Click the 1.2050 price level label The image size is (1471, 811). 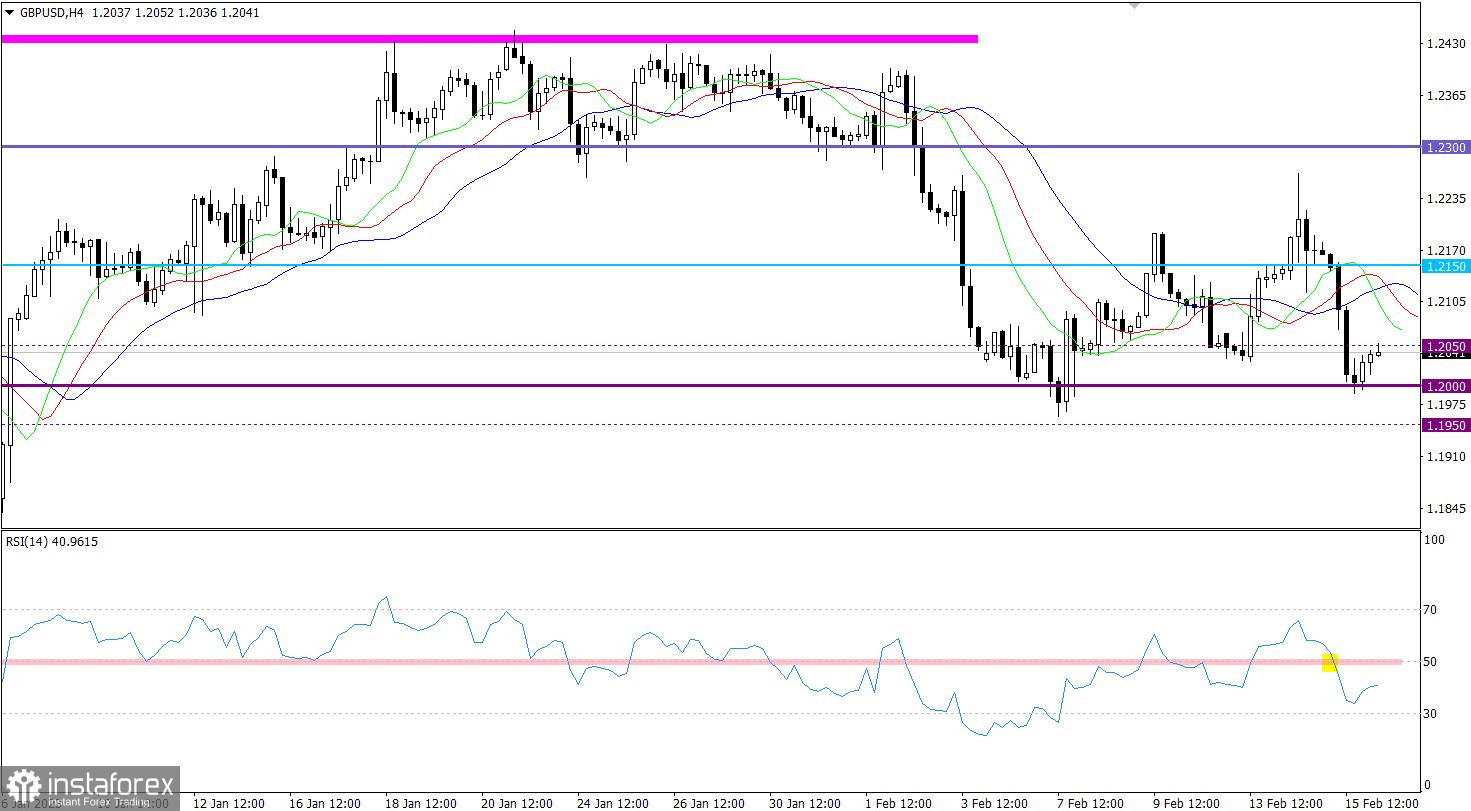[1446, 344]
